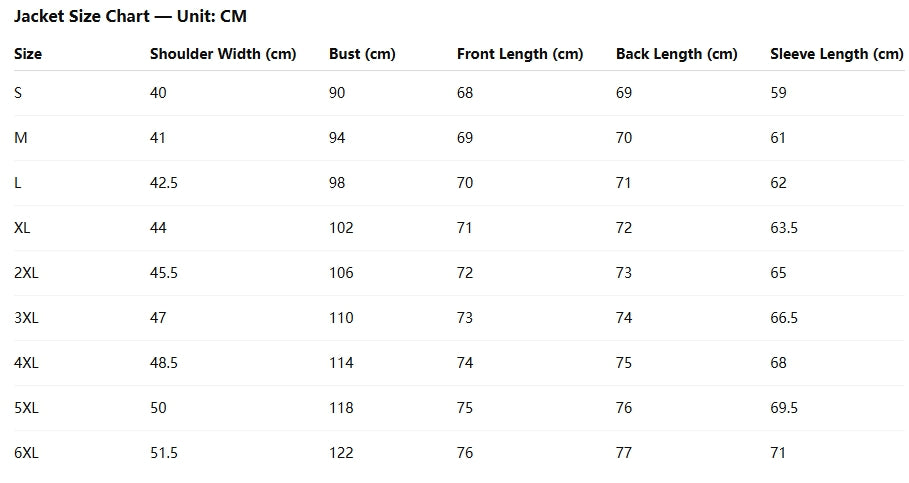Select the sleeve length value 63.5
The height and width of the screenshot is (483, 909).
tap(784, 228)
